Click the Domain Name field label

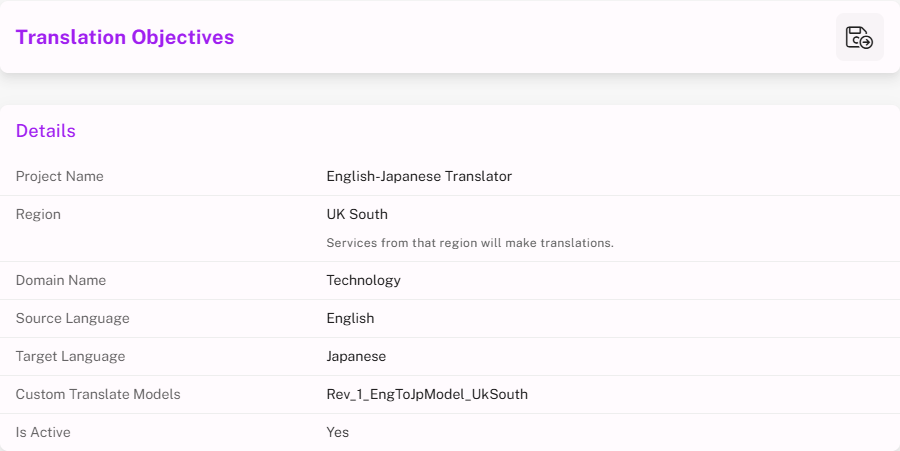click(x=61, y=280)
